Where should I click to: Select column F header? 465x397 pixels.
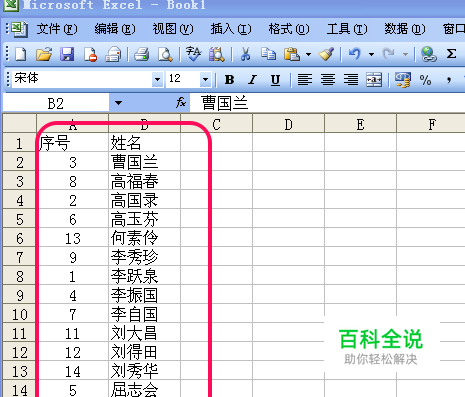(431, 124)
